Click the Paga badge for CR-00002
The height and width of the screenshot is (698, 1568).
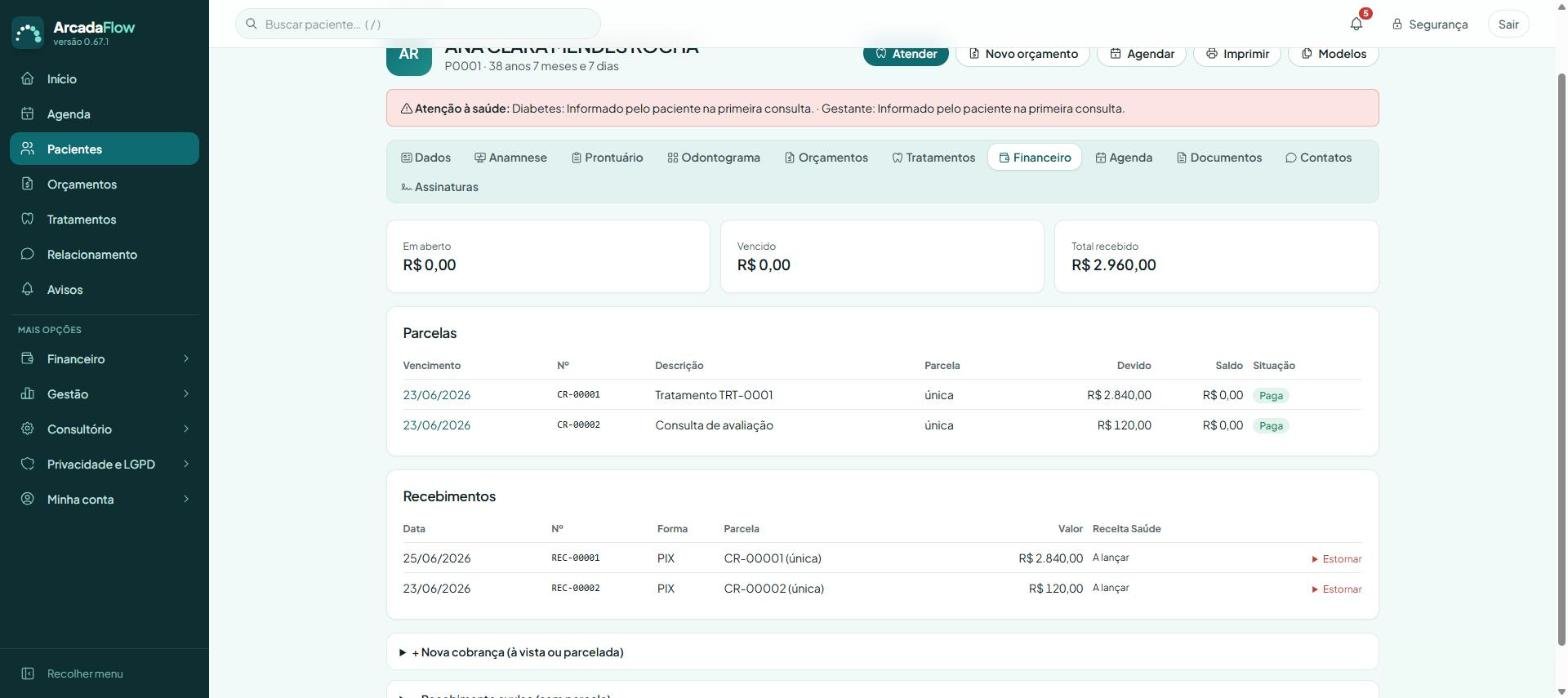(x=1271, y=426)
